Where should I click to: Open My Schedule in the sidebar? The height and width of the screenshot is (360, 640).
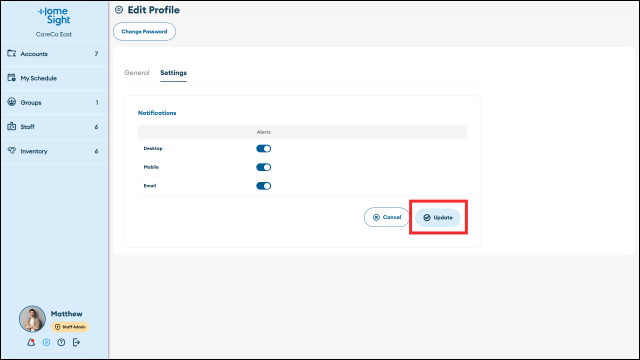point(54,78)
